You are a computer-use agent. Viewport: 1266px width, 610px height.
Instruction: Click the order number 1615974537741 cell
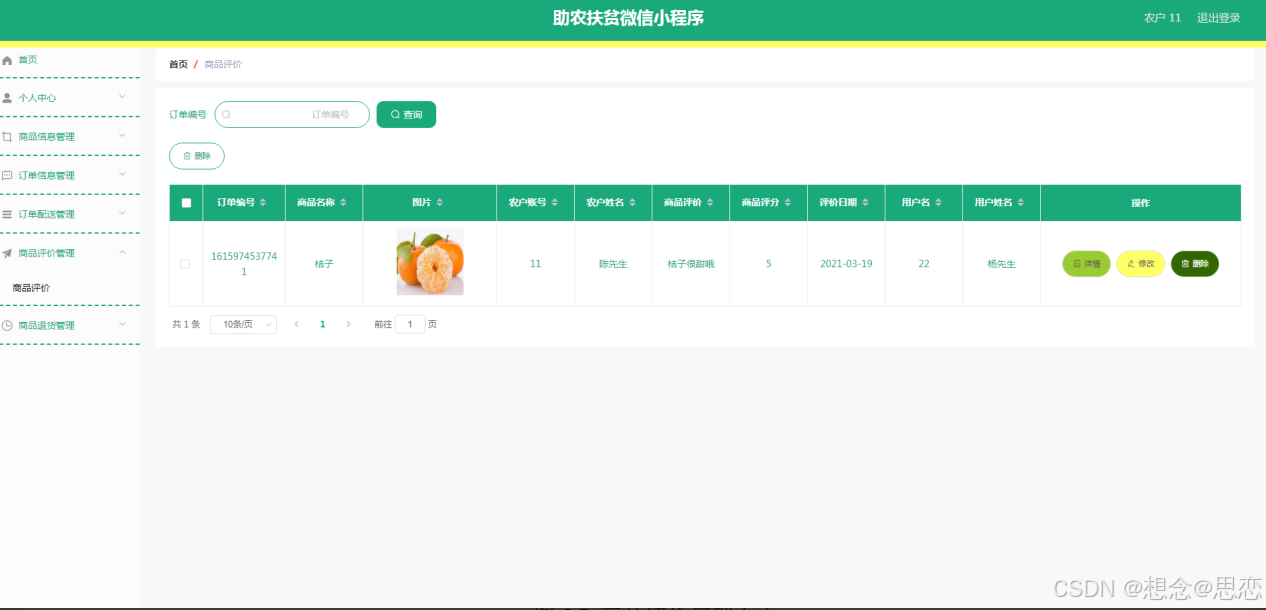click(x=244, y=264)
